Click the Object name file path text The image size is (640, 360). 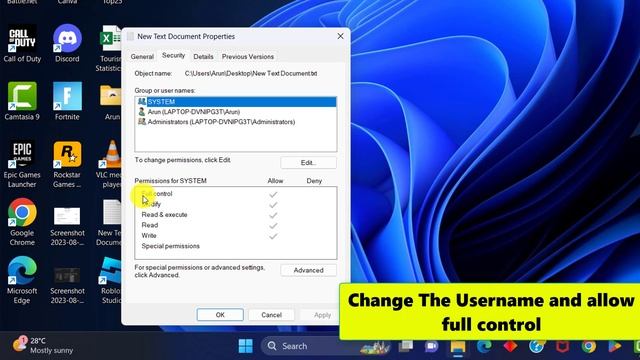click(x=251, y=73)
